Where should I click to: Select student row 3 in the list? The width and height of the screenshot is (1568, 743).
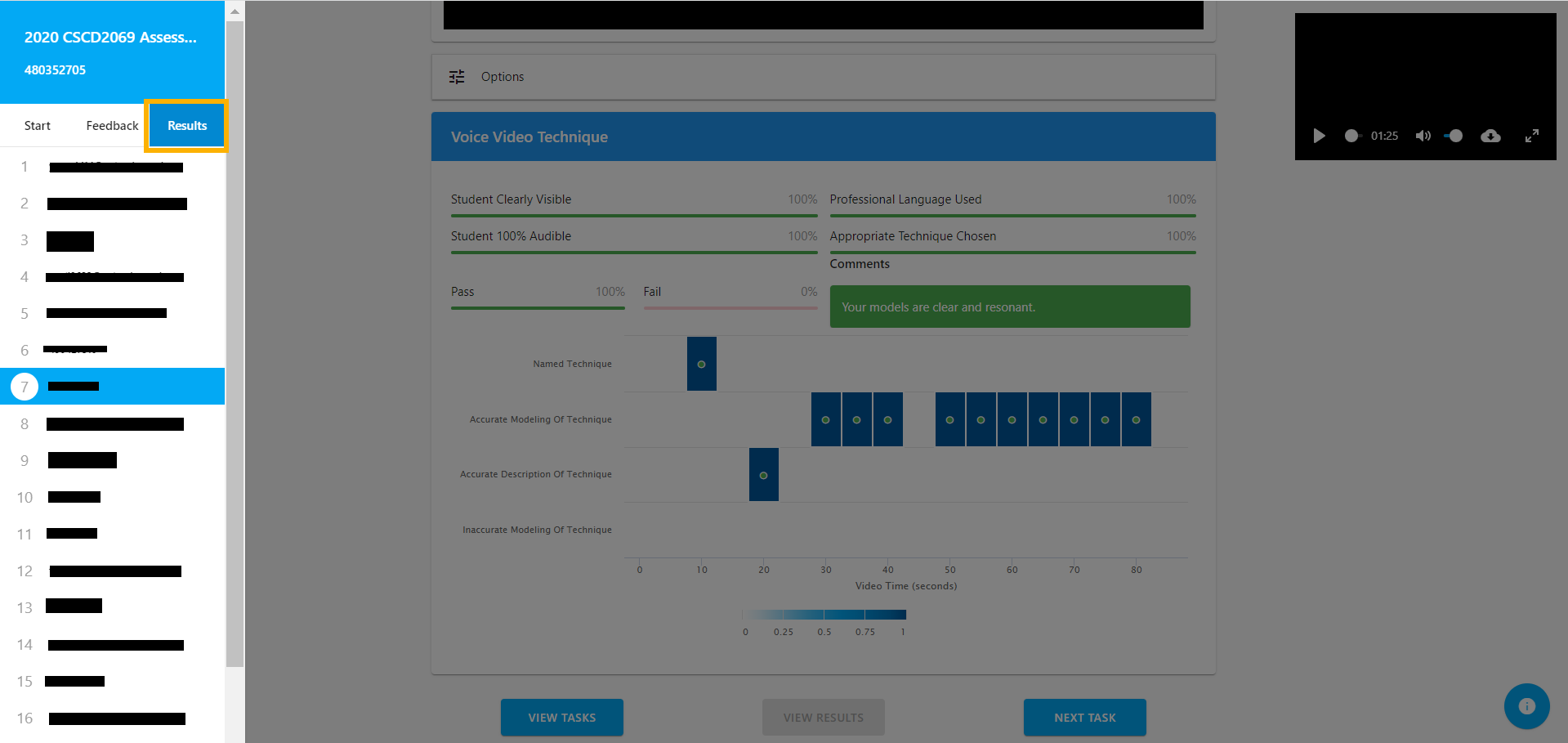(112, 240)
